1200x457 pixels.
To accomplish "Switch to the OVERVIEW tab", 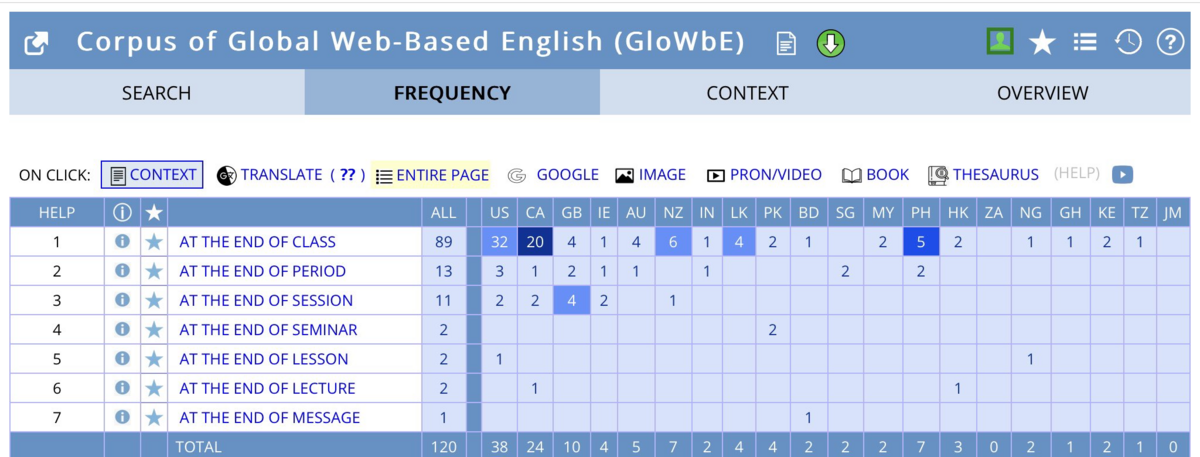I will tap(1042, 93).
